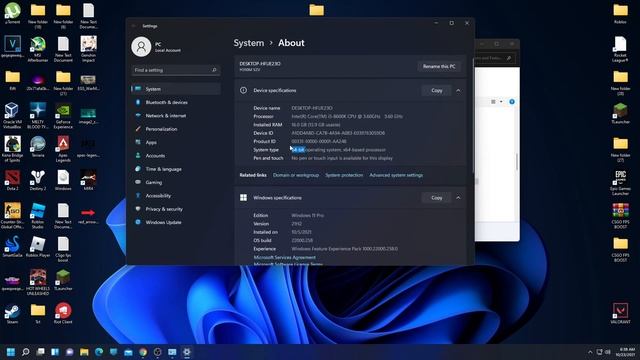Viewport: 640px width, 360px height.
Task: Open the Chat taskbar icon
Action: tap(70, 352)
